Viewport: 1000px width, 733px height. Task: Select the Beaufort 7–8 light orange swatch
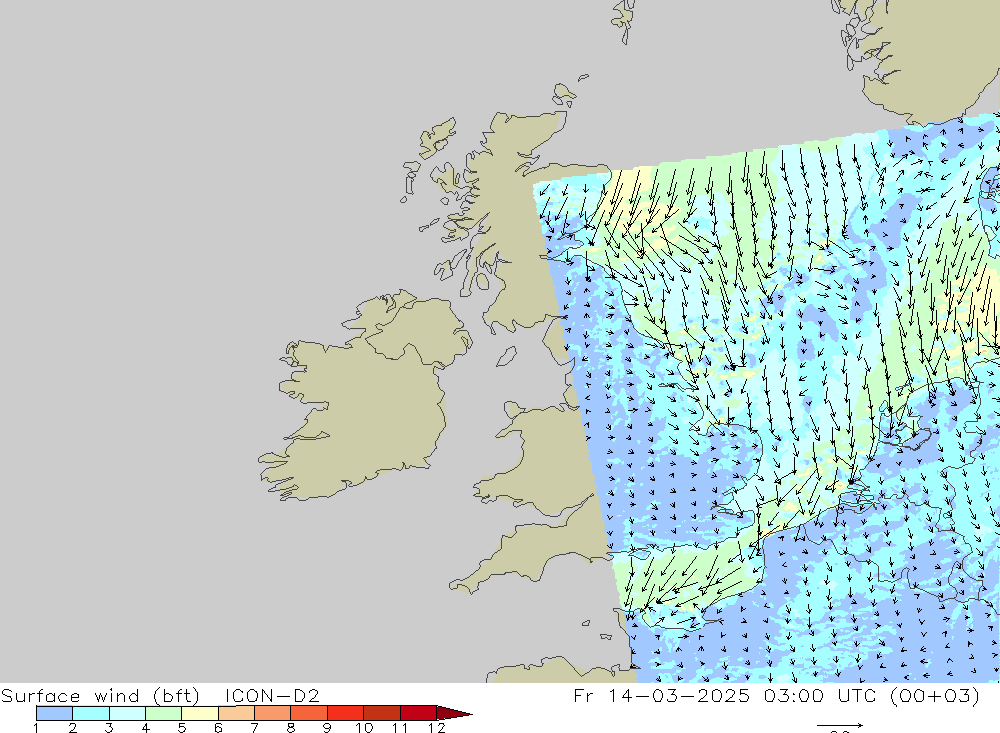pyautogui.click(x=272, y=713)
